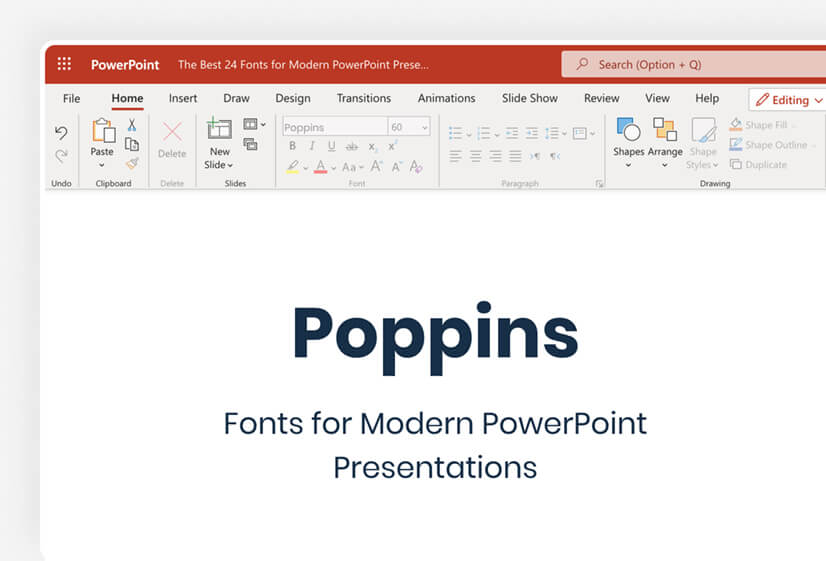
Task: Click the presentation title in header
Action: [303, 65]
